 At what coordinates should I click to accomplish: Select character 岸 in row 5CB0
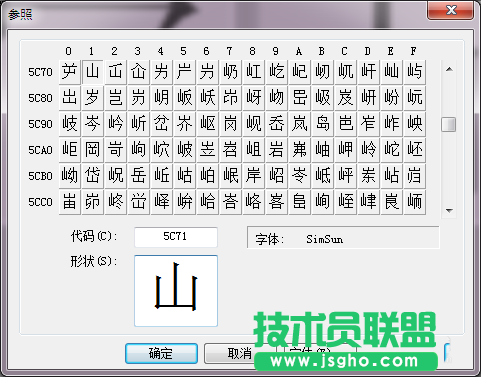click(x=253, y=176)
